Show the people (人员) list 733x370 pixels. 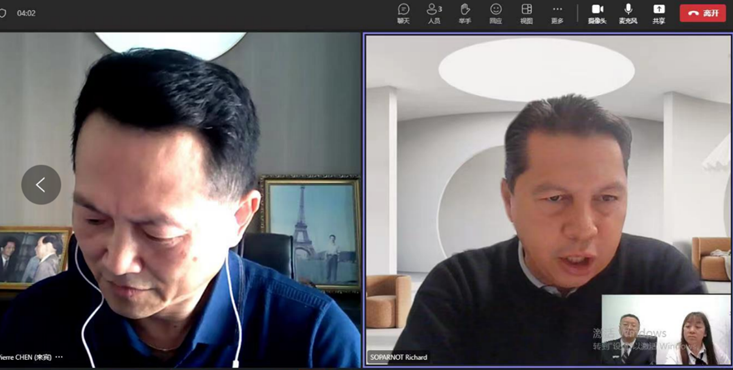(x=434, y=13)
